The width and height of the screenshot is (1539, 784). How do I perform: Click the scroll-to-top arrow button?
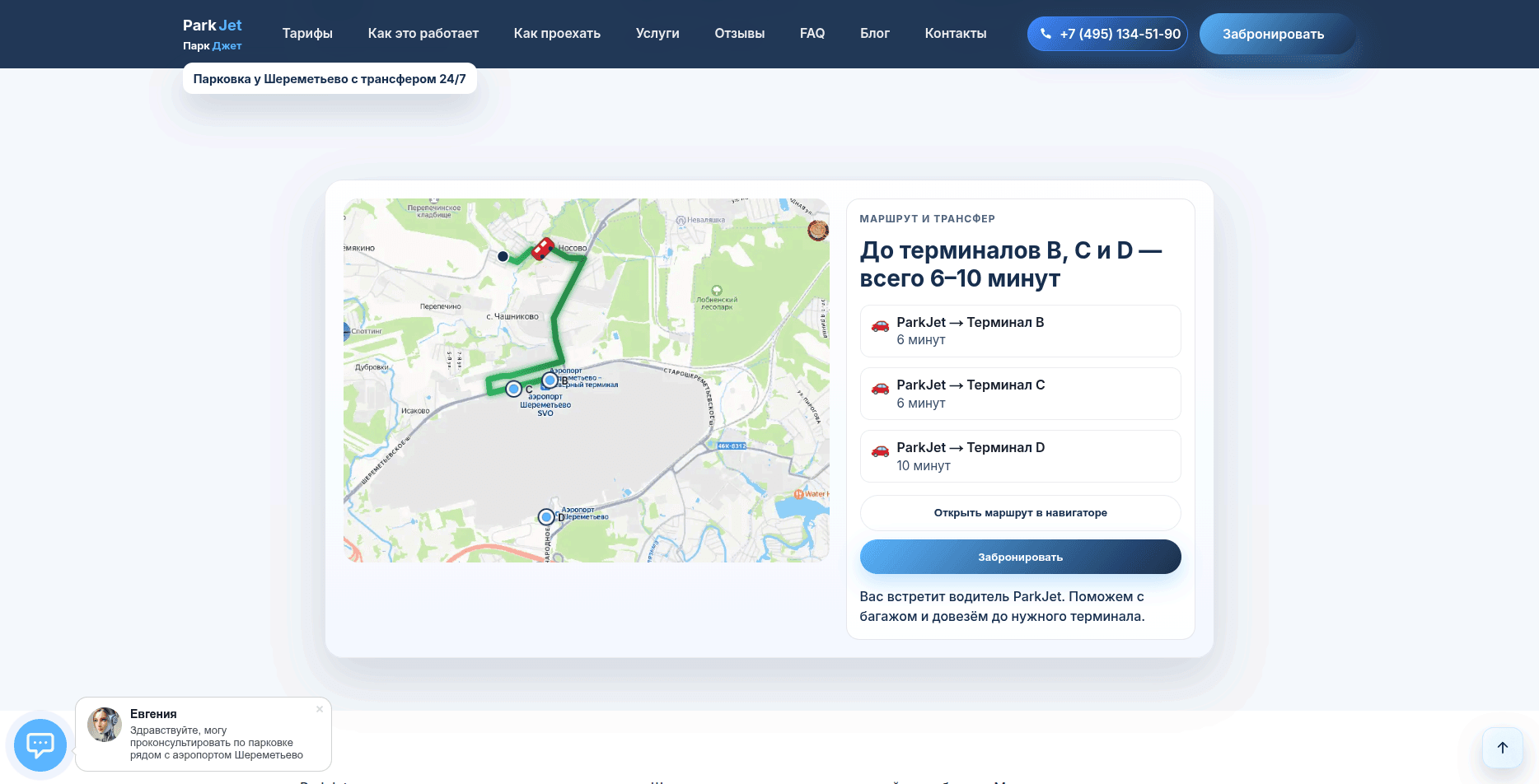pos(1502,748)
